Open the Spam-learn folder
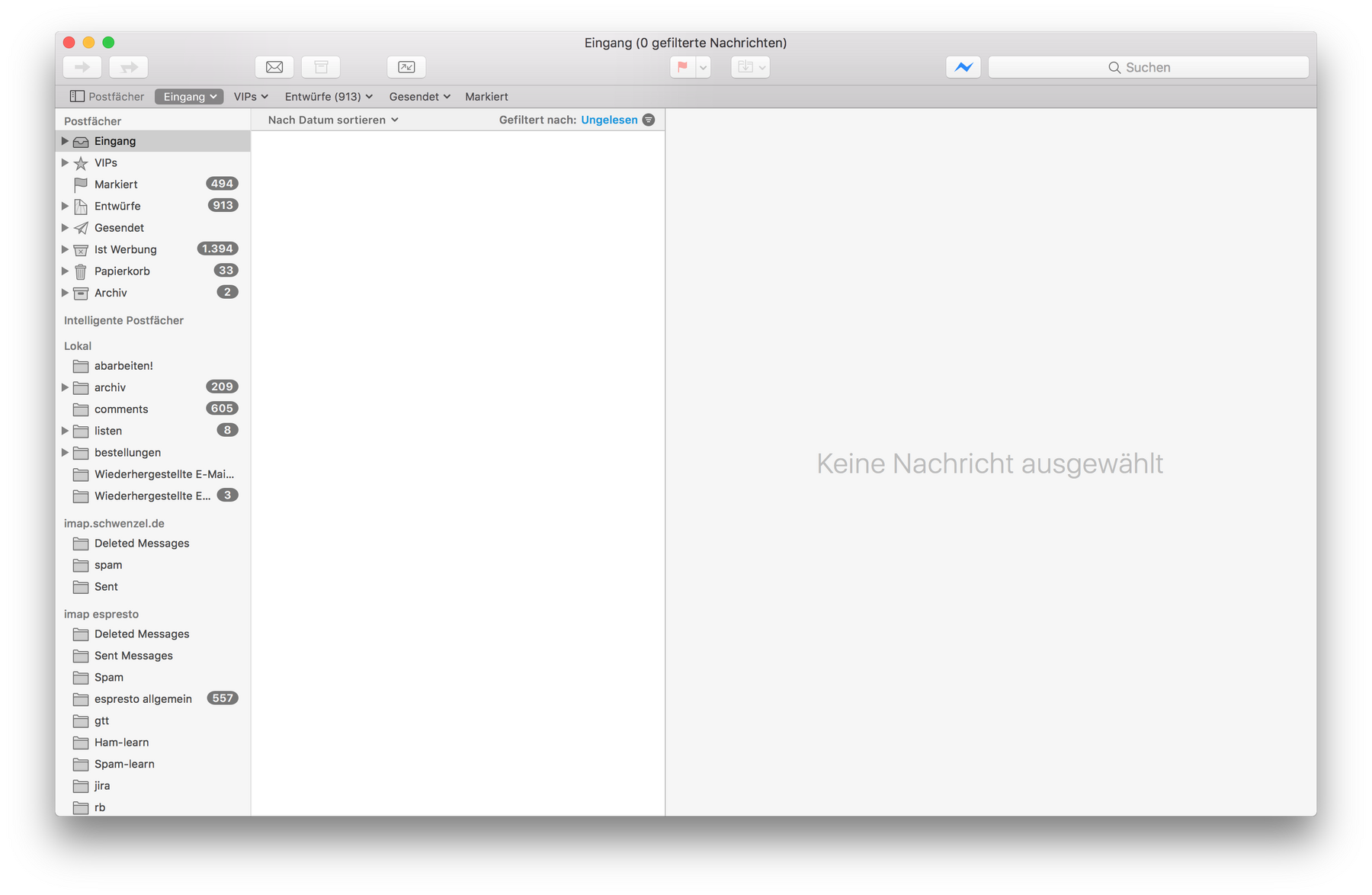The height and width of the screenshot is (895, 1372). tap(152, 764)
